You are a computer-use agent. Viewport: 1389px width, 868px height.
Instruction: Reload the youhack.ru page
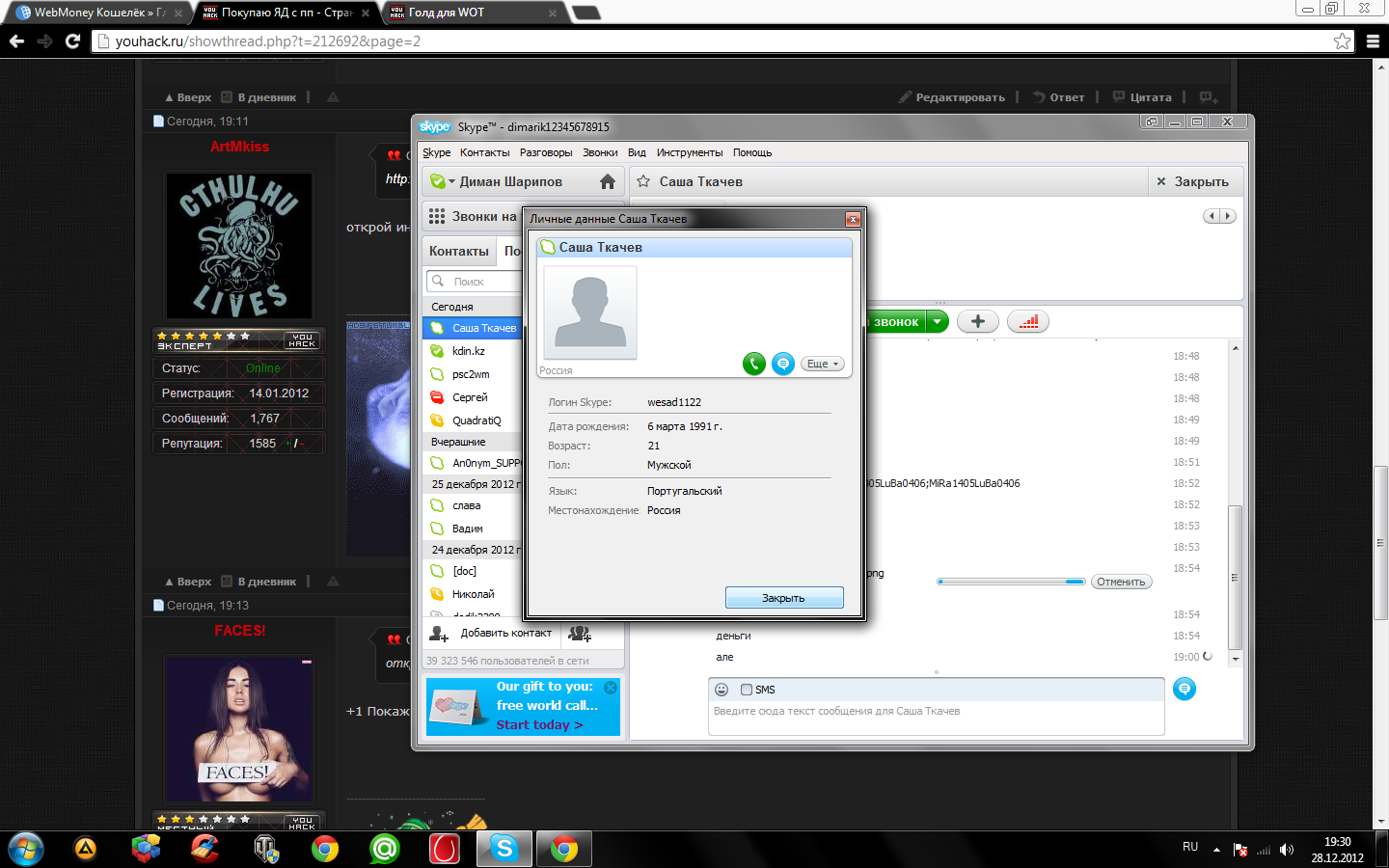coord(72,41)
